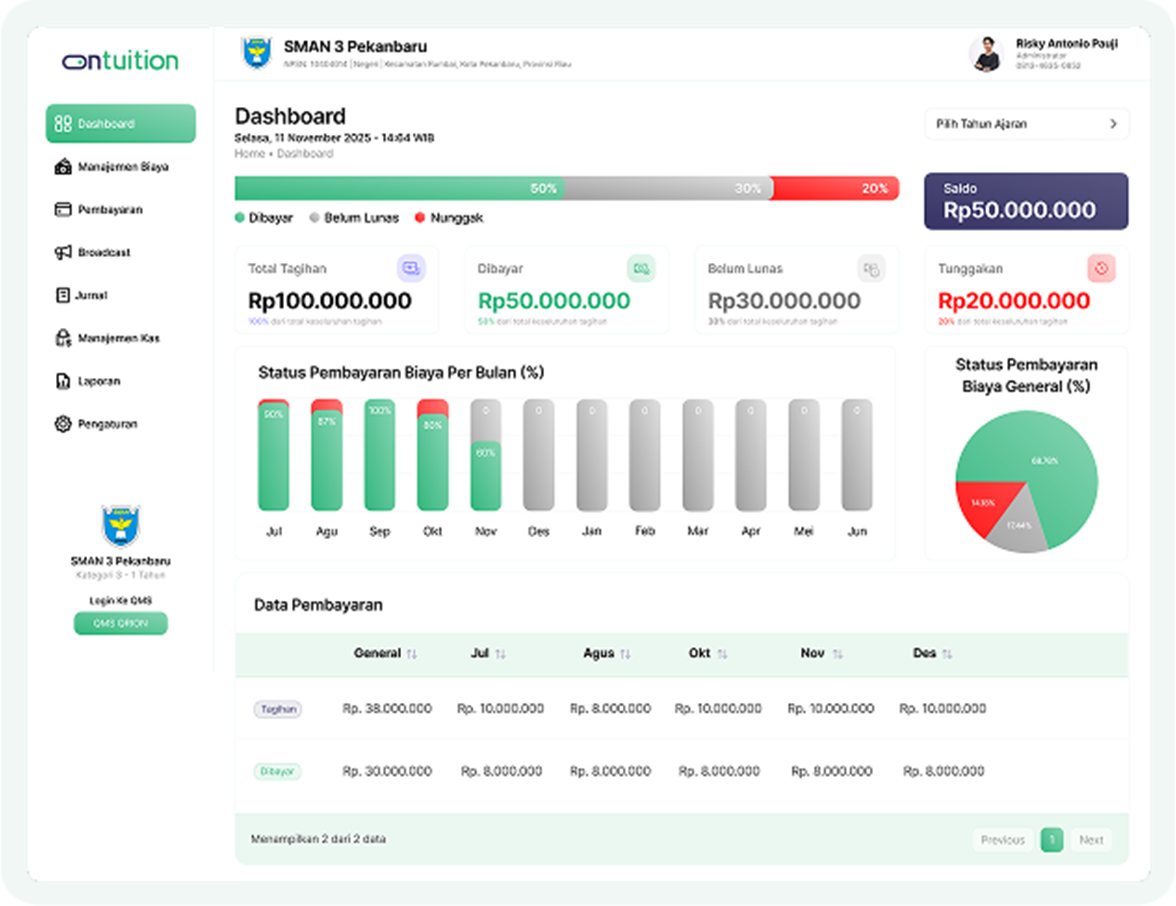
Task: Open the Pembayaran menu item
Action: [x=110, y=210]
